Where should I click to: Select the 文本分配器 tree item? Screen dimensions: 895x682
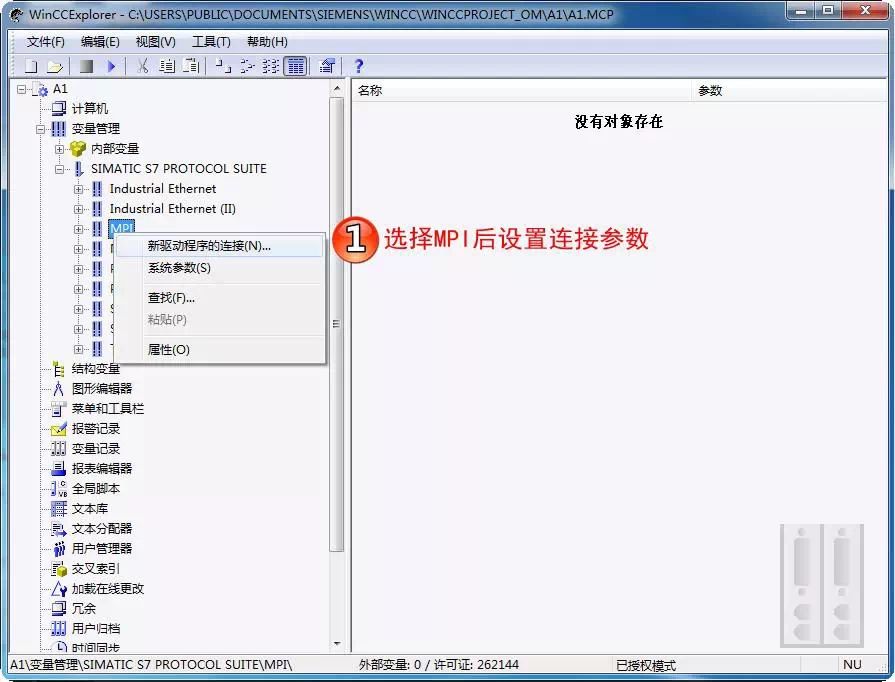tap(102, 528)
